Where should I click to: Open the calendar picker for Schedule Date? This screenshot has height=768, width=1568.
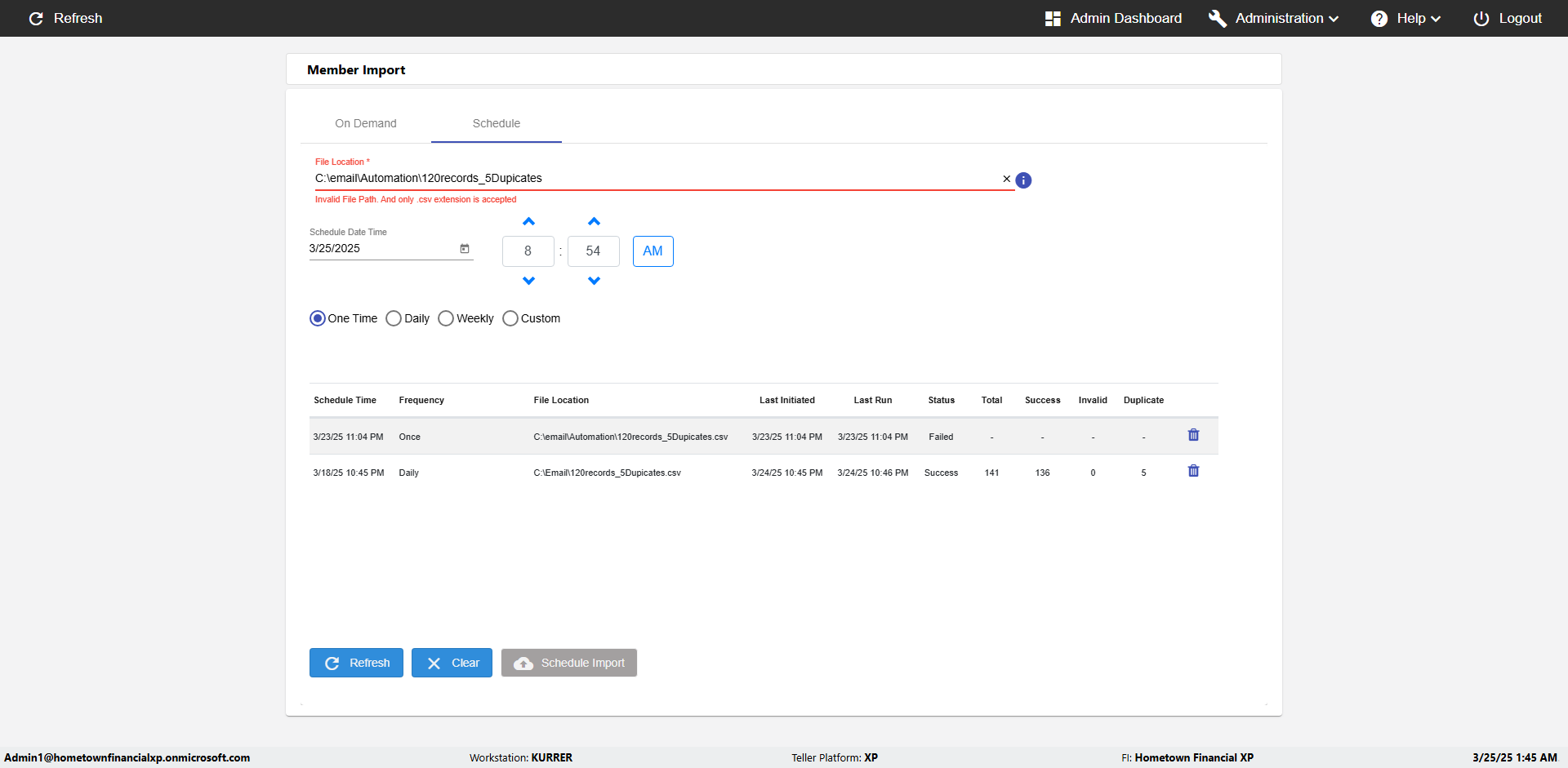(x=465, y=249)
